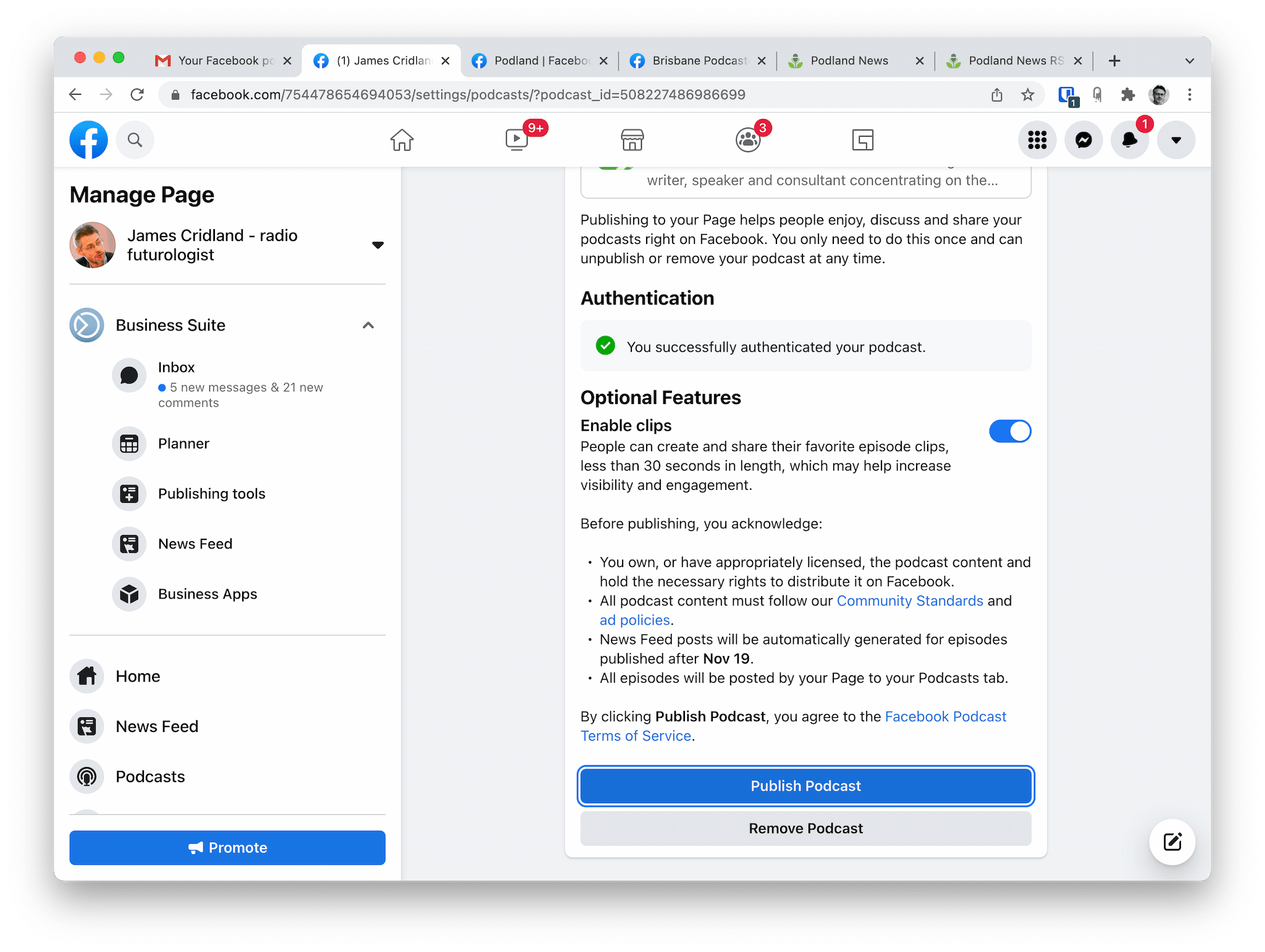Open the Chrome profile avatar
The height and width of the screenshot is (952, 1265).
point(1159,95)
